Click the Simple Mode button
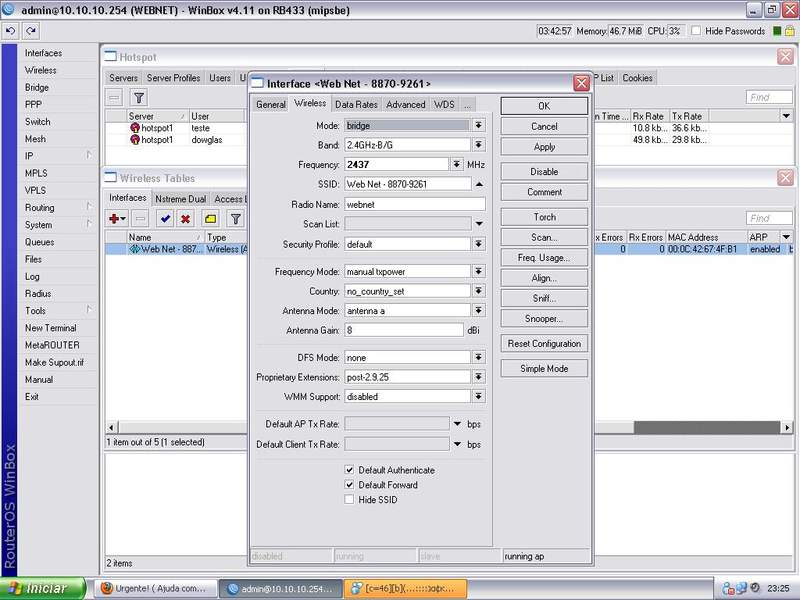This screenshot has width=800, height=600. 544,368
